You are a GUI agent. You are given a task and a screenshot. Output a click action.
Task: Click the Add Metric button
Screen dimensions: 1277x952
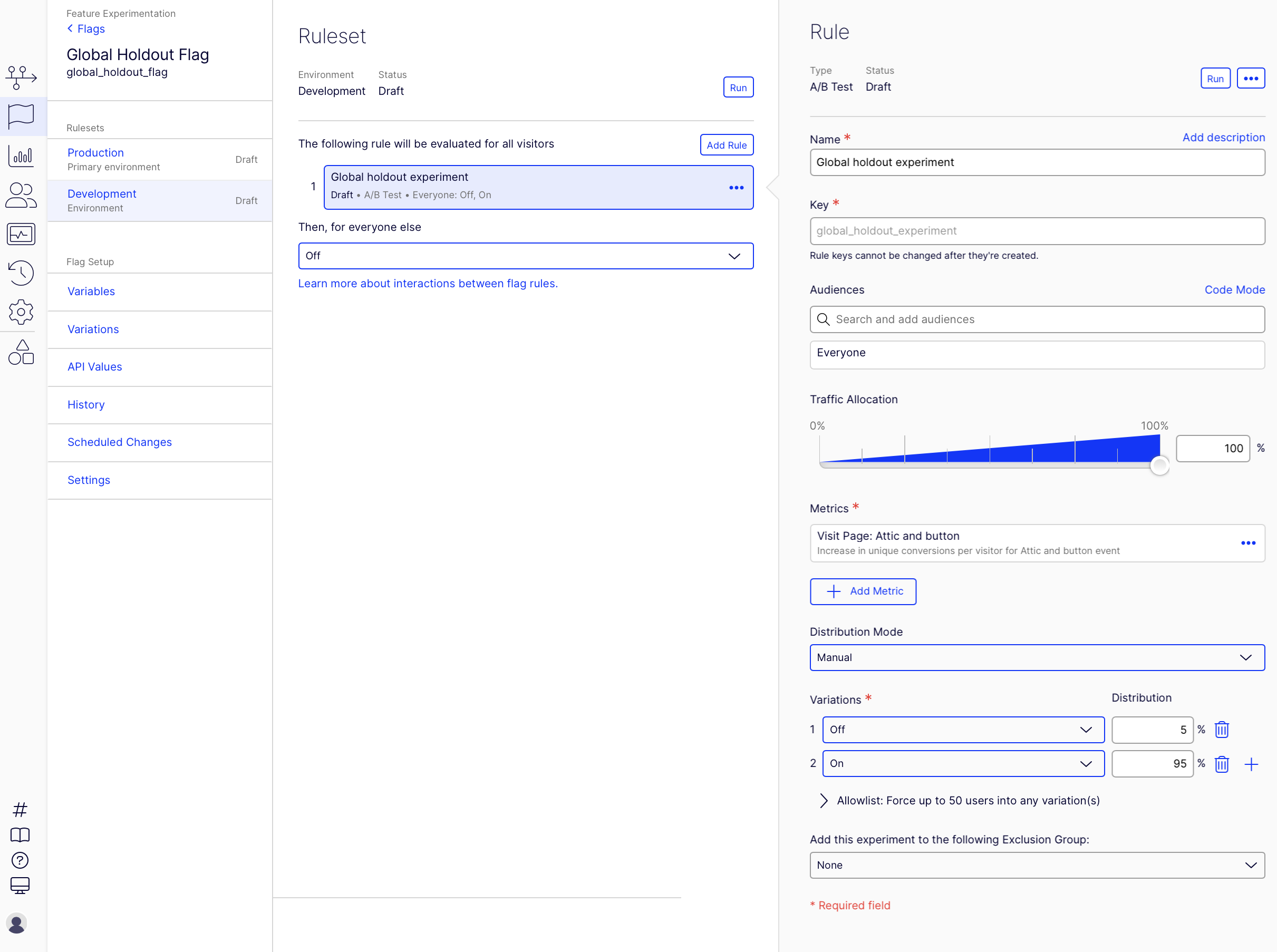tap(863, 591)
